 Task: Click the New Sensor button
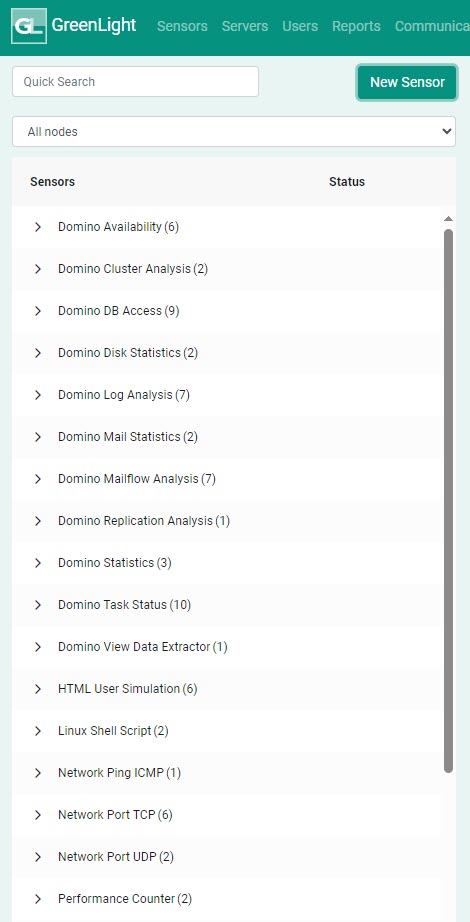click(407, 82)
